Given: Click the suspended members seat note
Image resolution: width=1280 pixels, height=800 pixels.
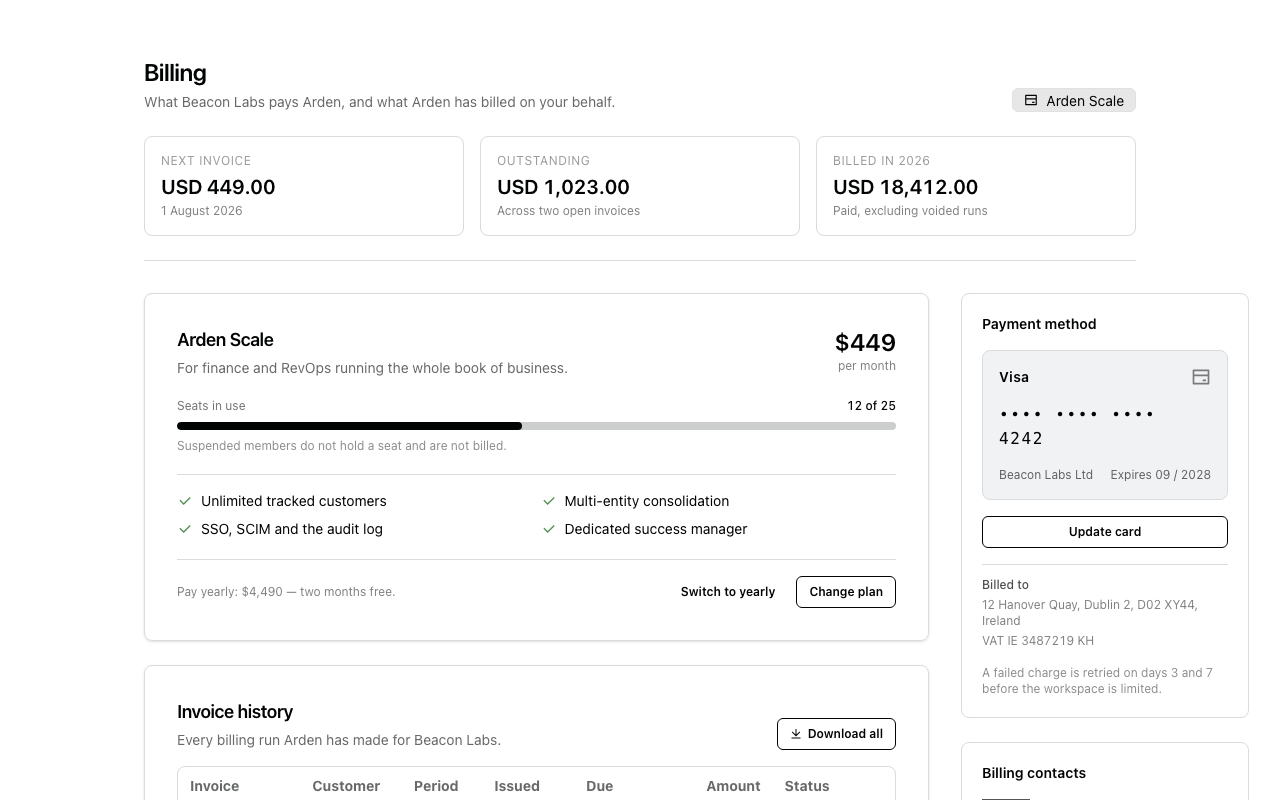Looking at the screenshot, I should [x=342, y=446].
